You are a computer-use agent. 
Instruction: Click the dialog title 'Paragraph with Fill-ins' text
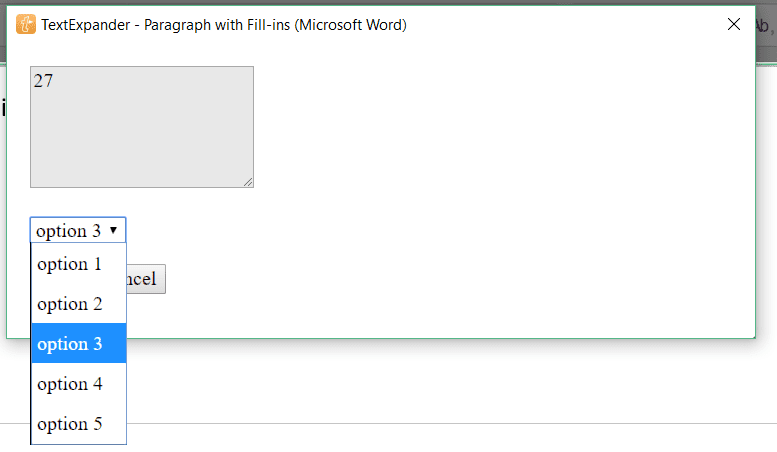(x=217, y=25)
